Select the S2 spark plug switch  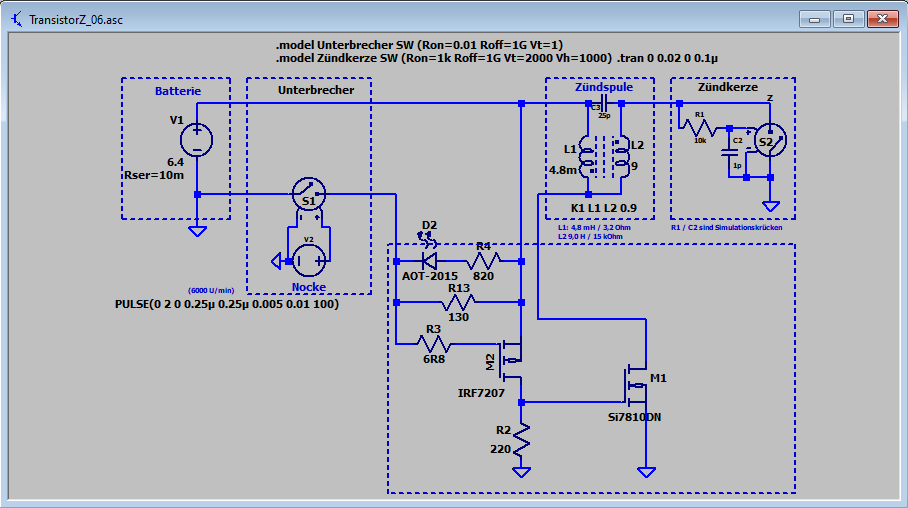768,142
